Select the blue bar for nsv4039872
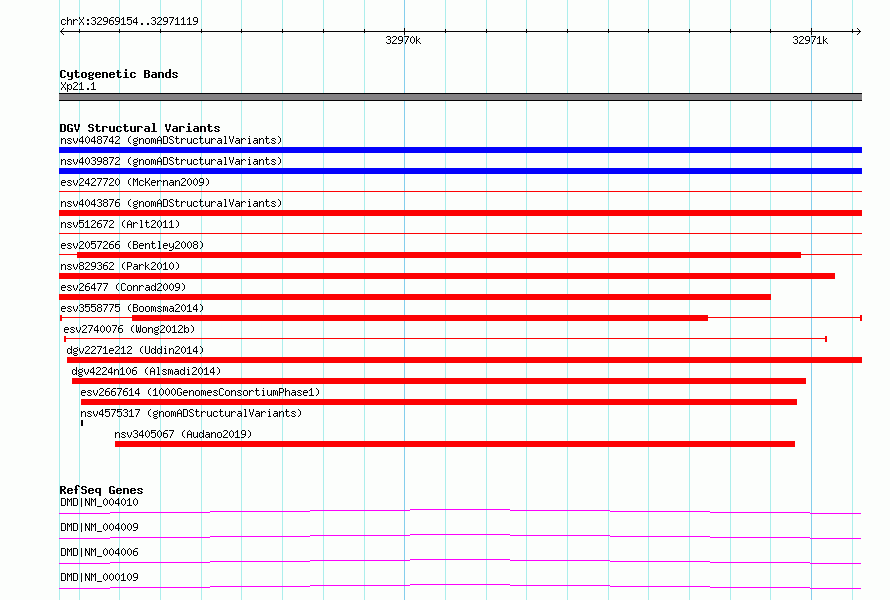 coord(460,171)
